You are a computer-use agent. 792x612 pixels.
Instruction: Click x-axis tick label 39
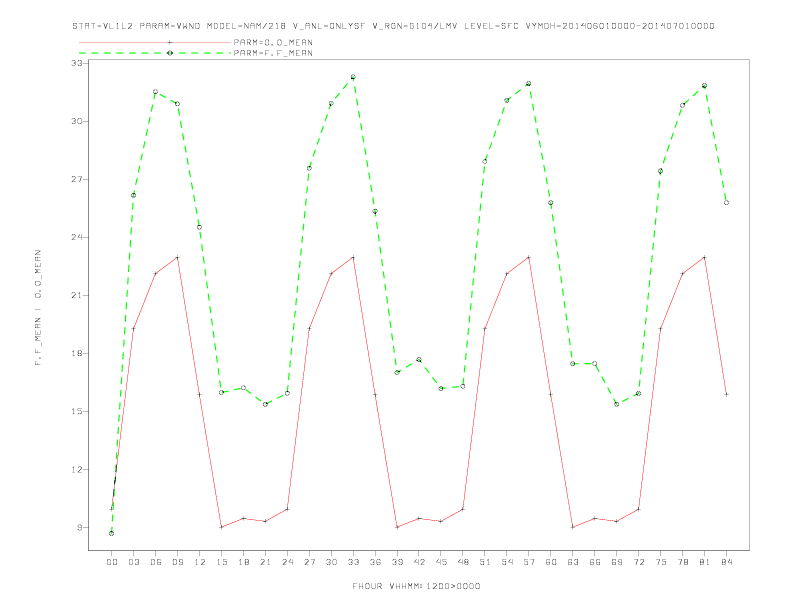(x=397, y=562)
